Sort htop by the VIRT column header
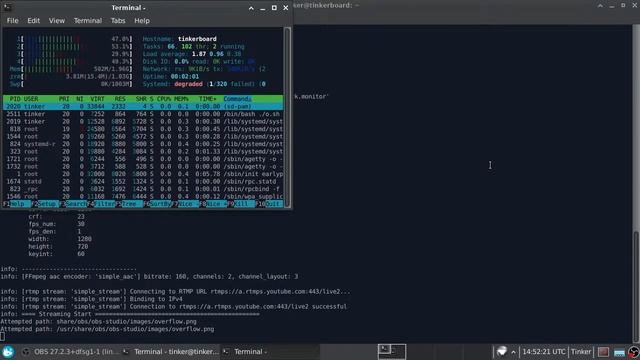 [97, 99]
